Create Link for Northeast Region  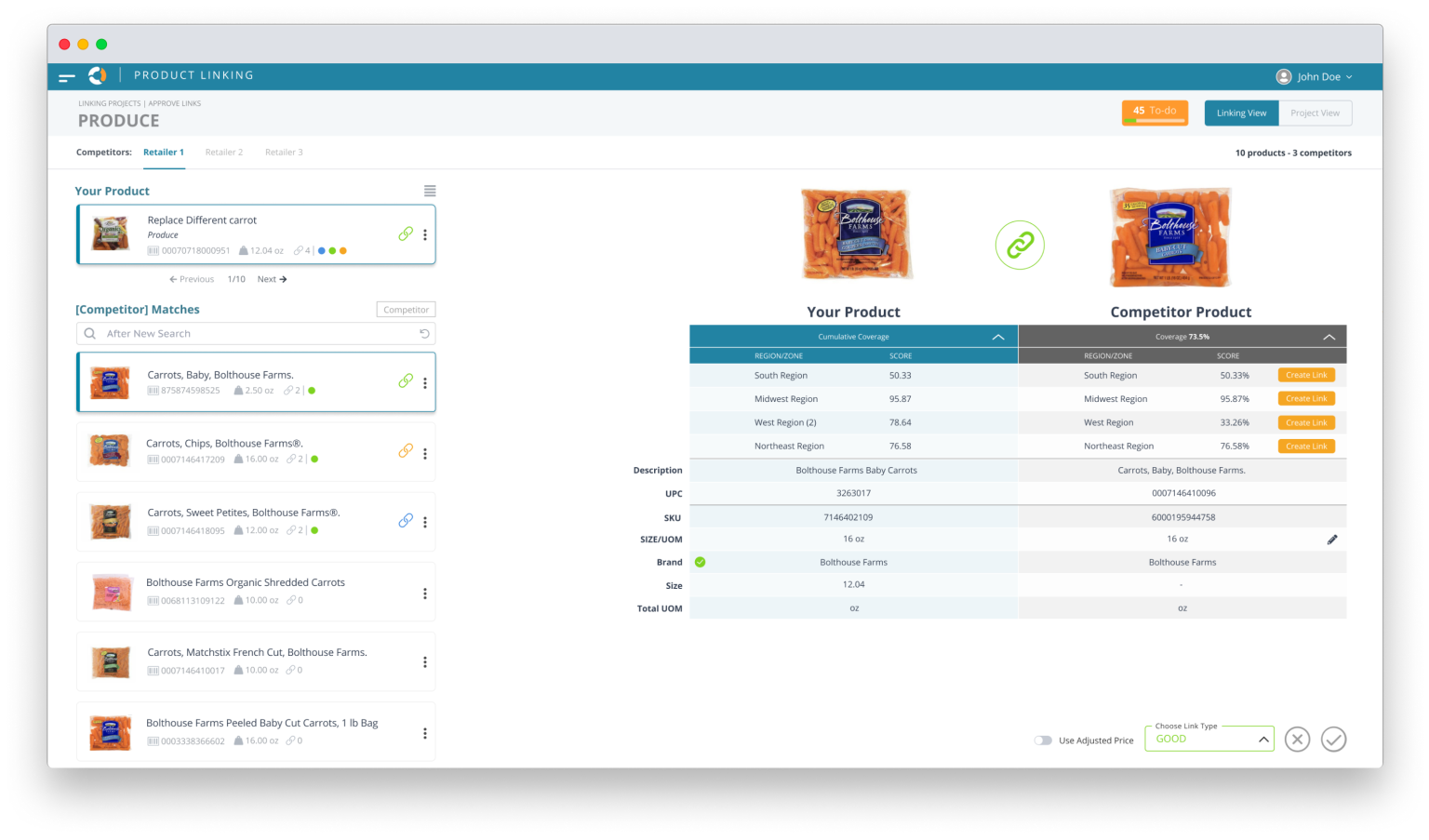point(1306,447)
